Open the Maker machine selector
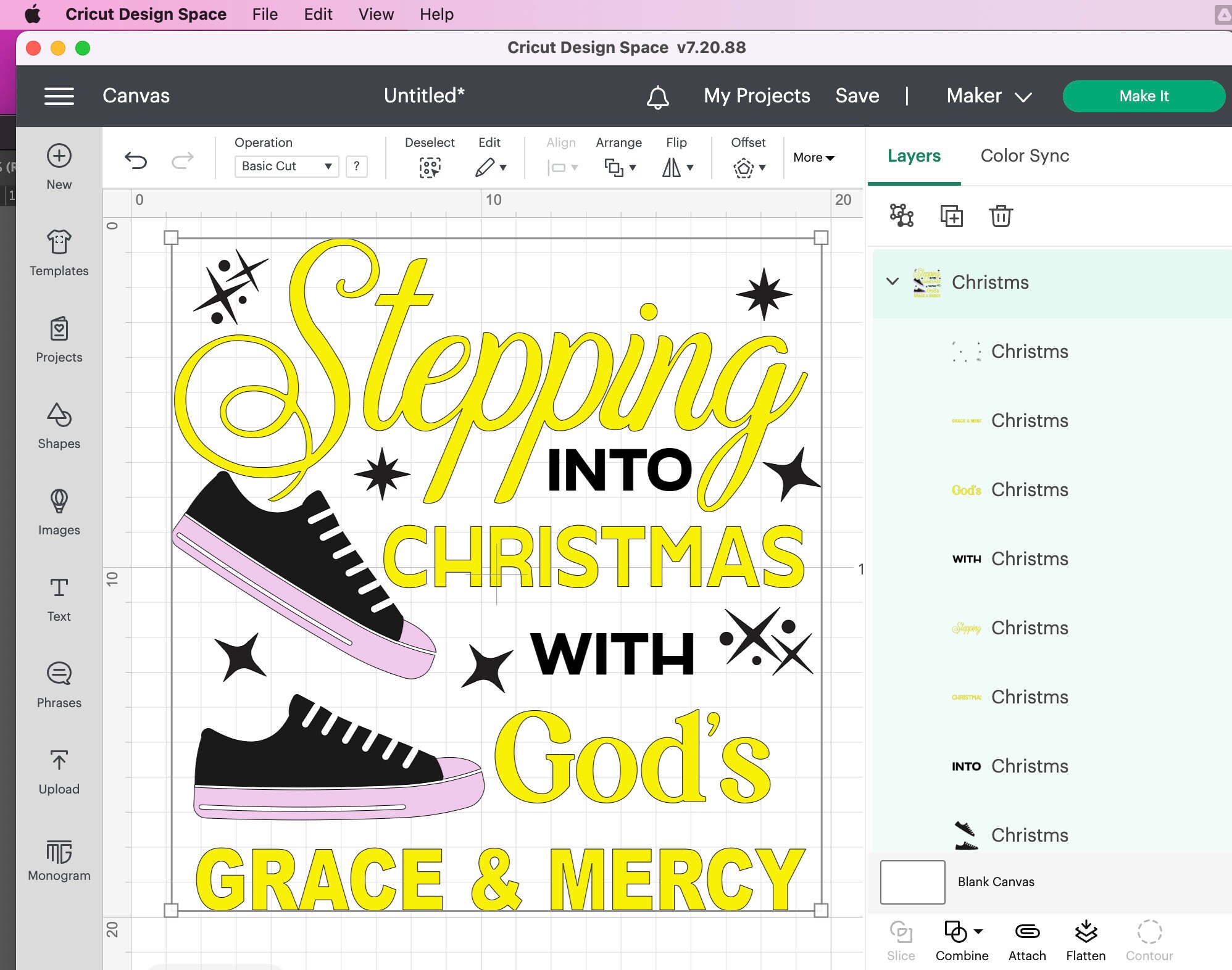This screenshot has height=970, width=1232. [x=987, y=96]
